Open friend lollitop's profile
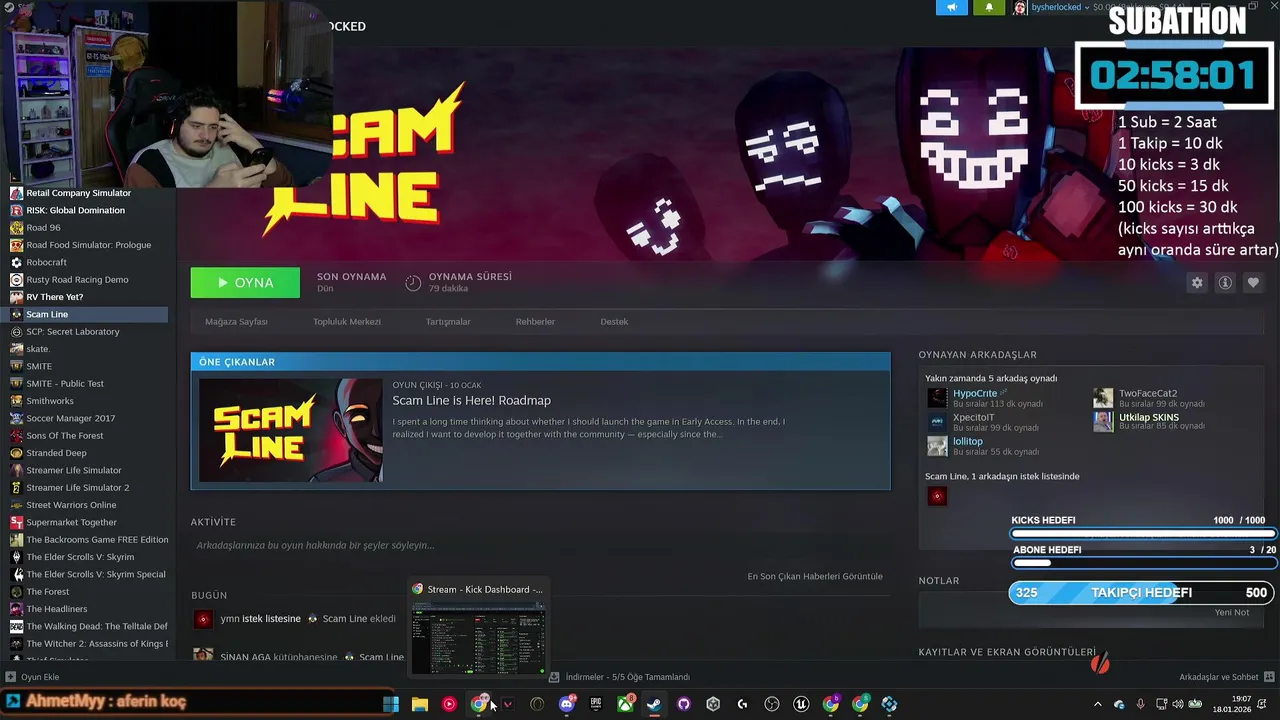 tap(968, 441)
